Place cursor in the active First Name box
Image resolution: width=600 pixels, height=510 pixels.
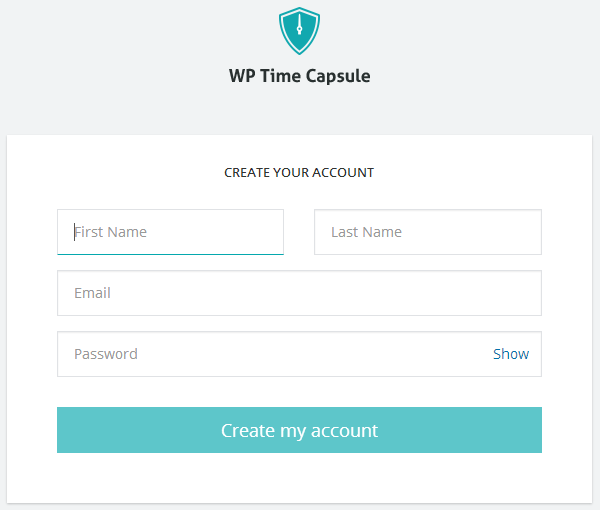(x=170, y=232)
